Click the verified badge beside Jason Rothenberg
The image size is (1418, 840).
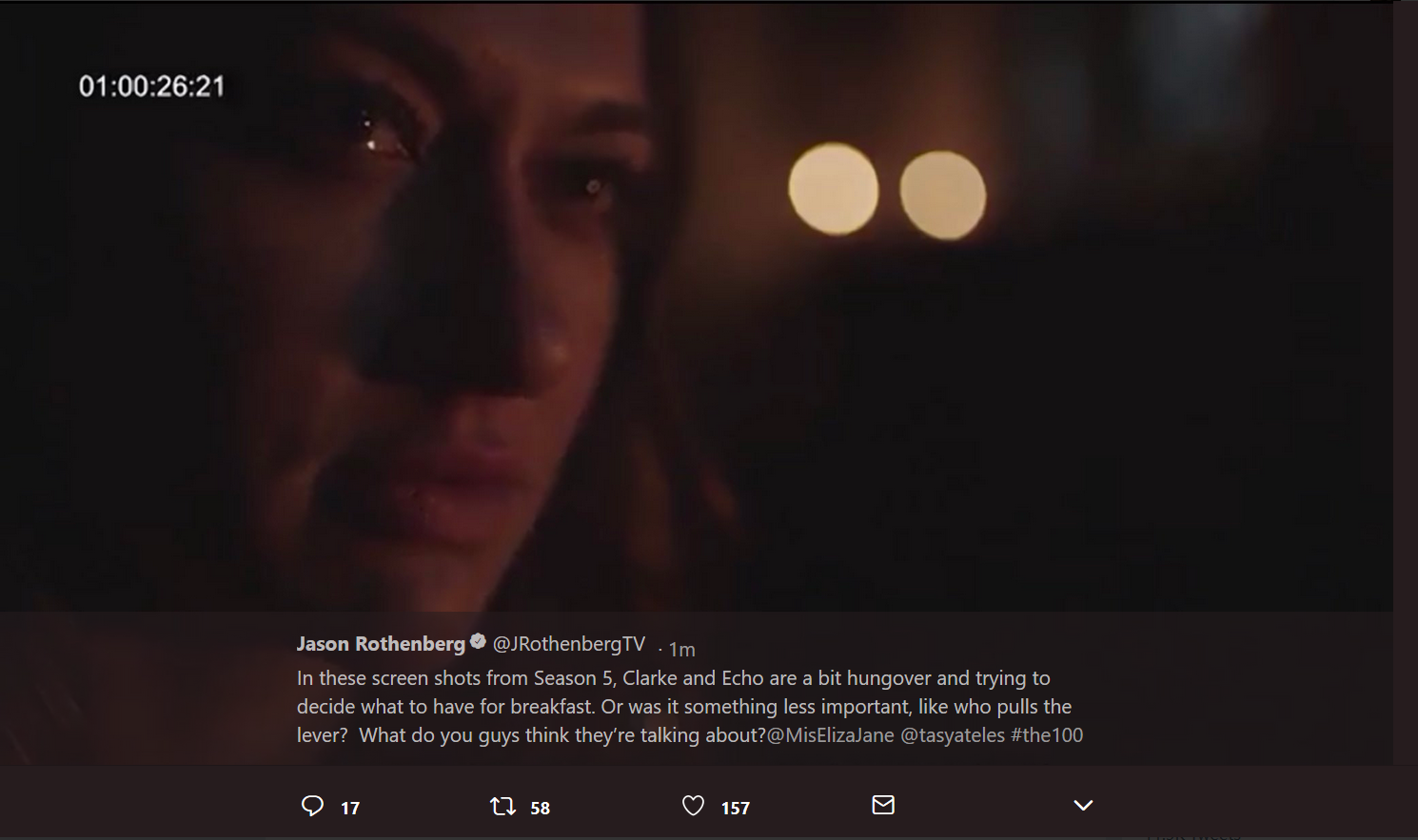point(478,642)
